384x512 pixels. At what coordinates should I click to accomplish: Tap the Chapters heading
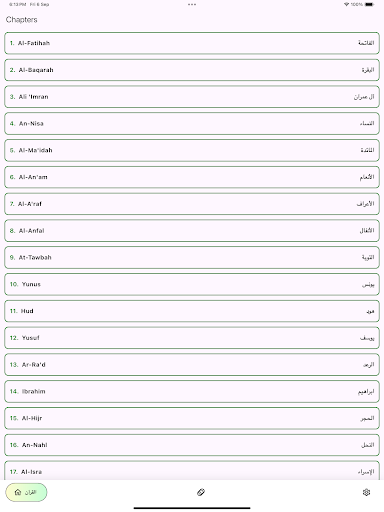21,20
